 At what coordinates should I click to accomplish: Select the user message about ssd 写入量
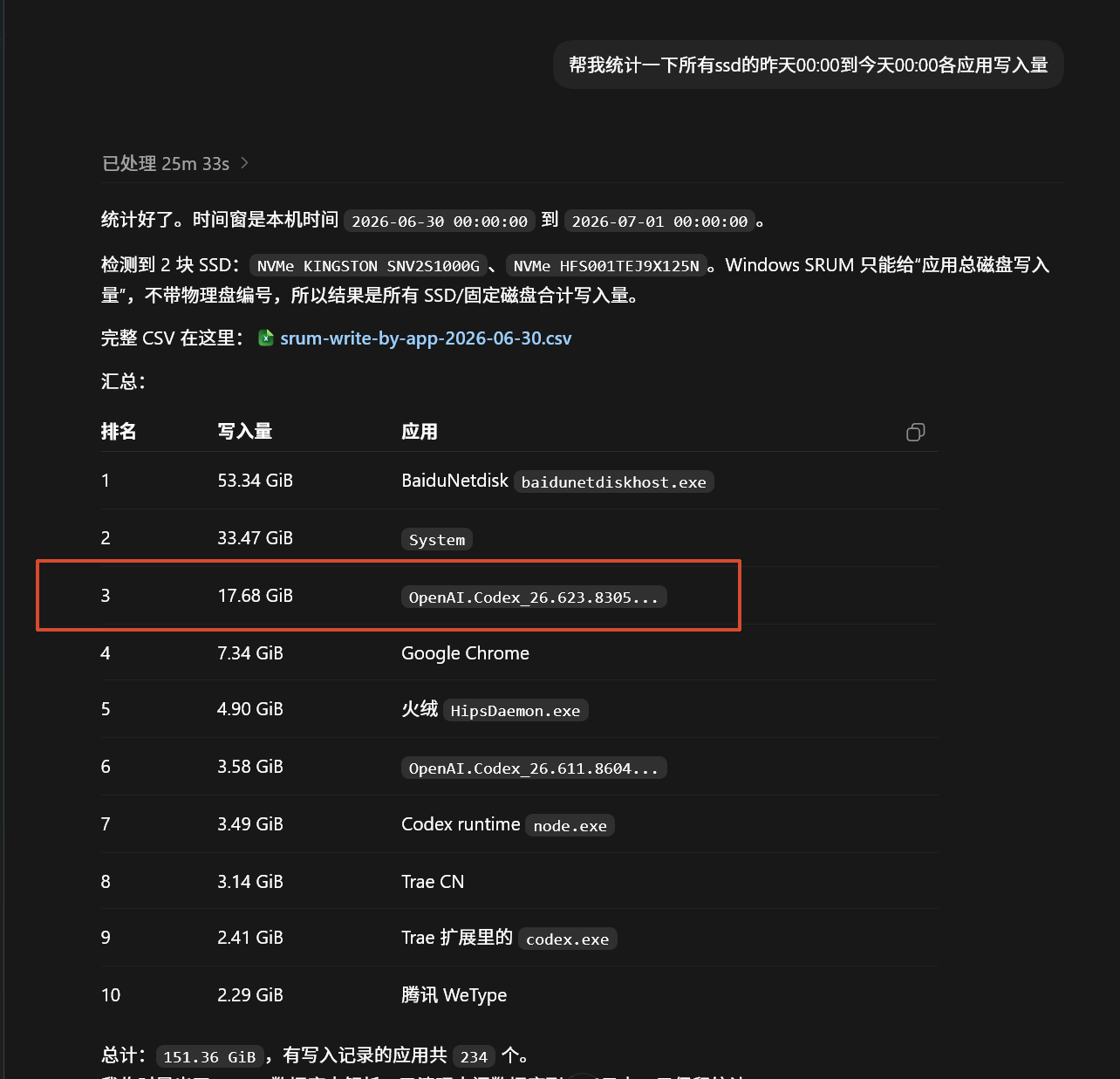[x=809, y=65]
